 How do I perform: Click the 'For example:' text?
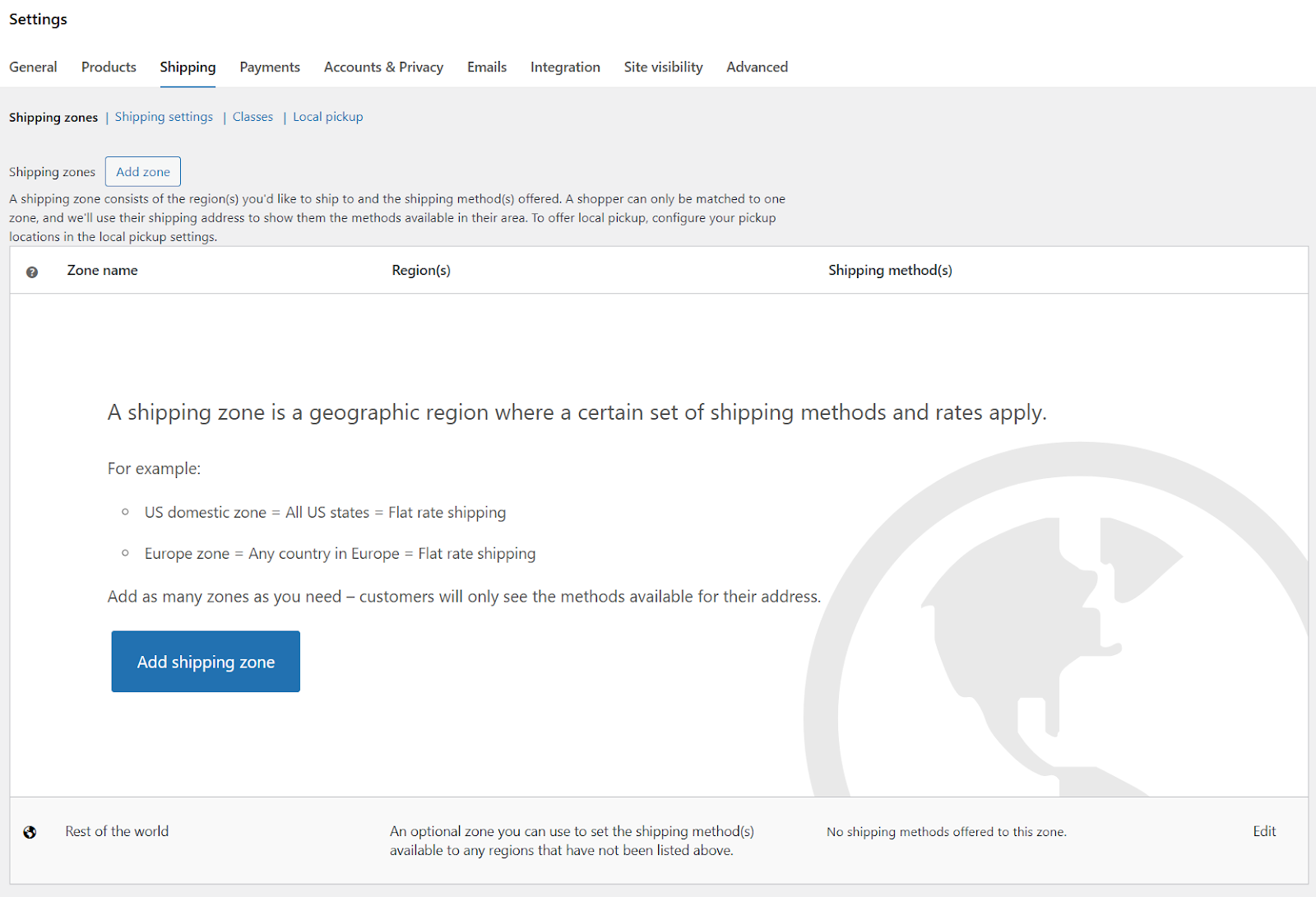tap(154, 468)
